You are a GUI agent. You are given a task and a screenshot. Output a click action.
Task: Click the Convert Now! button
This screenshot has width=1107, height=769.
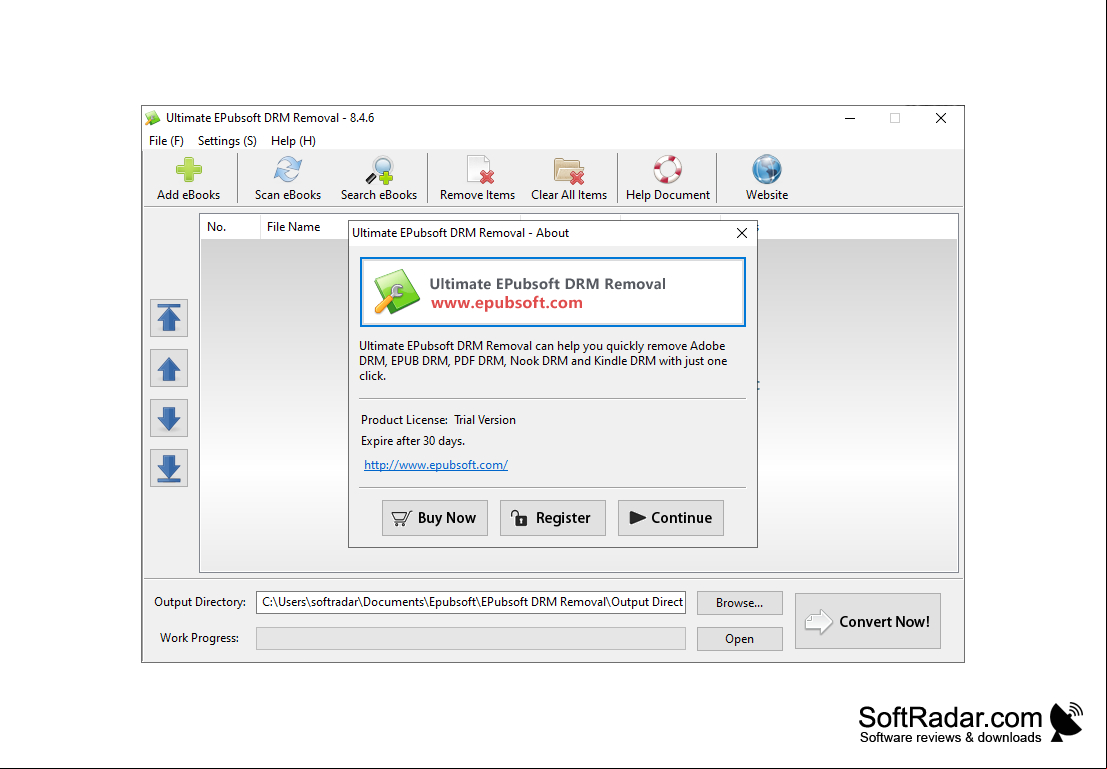tap(868, 621)
